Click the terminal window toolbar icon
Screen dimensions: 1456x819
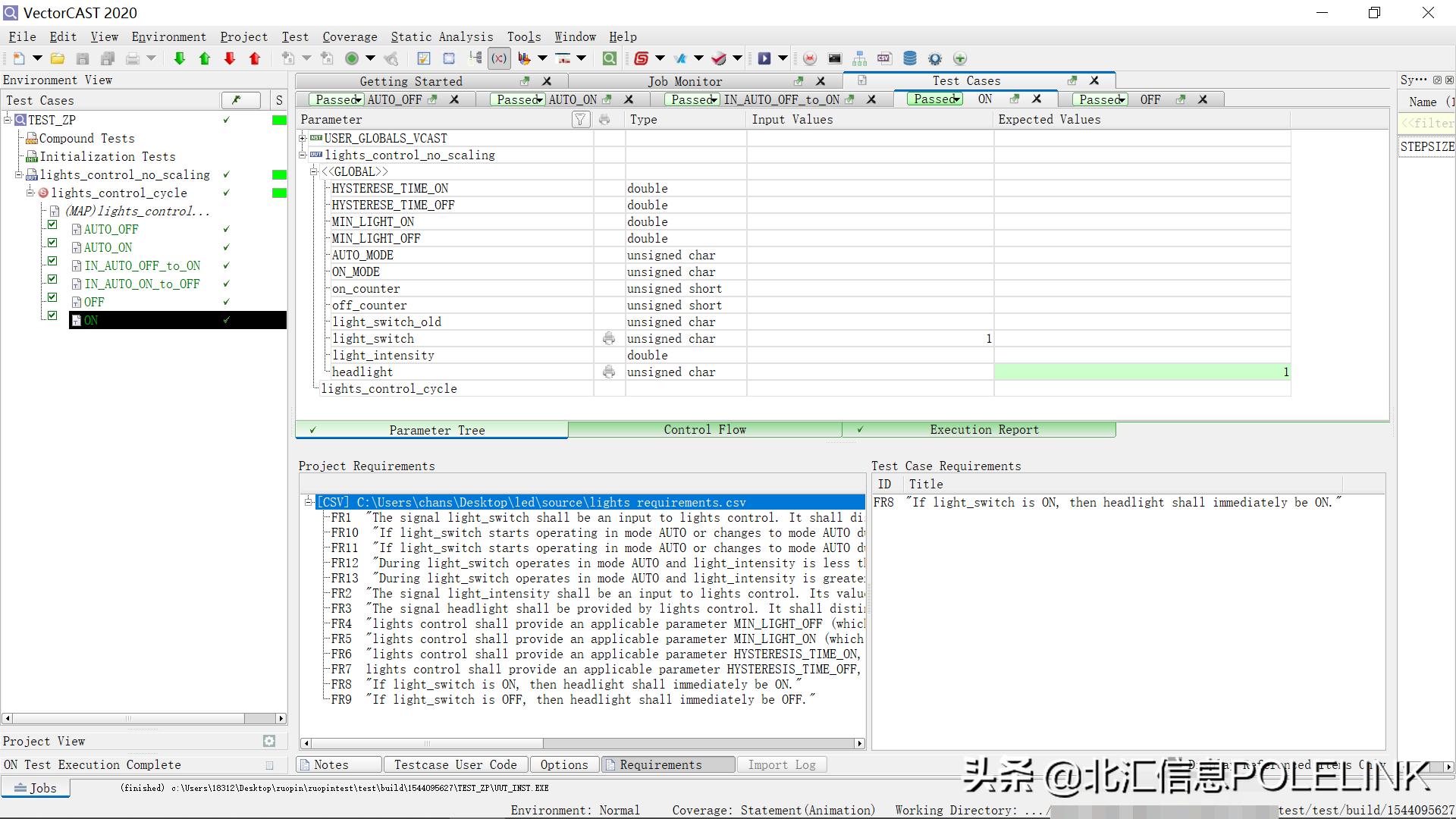click(x=834, y=58)
